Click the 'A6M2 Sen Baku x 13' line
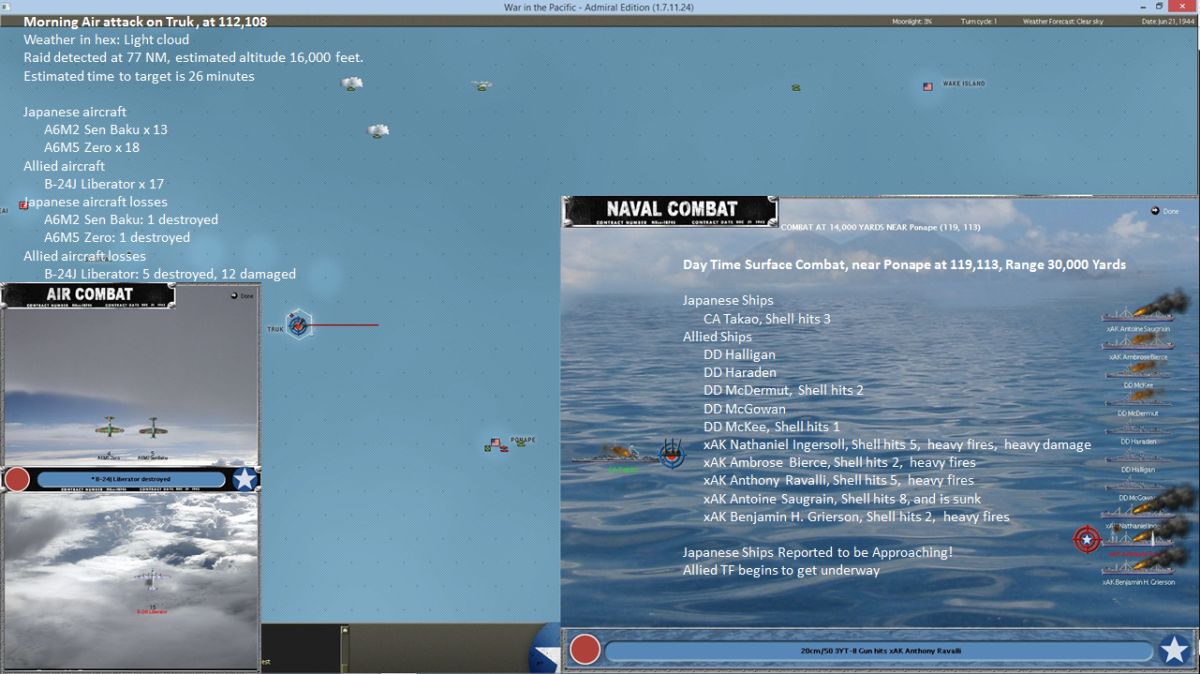Image resolution: width=1200 pixels, height=674 pixels. click(x=106, y=130)
